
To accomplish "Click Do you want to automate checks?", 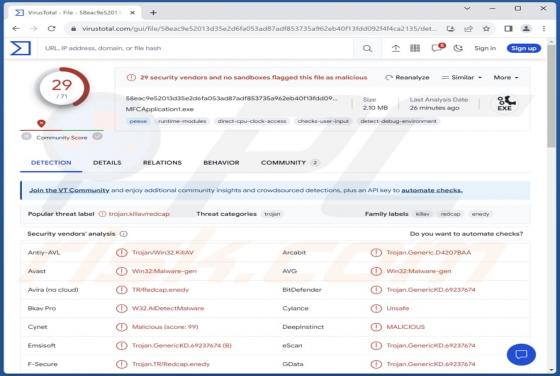I will pyautogui.click(x=466, y=234).
